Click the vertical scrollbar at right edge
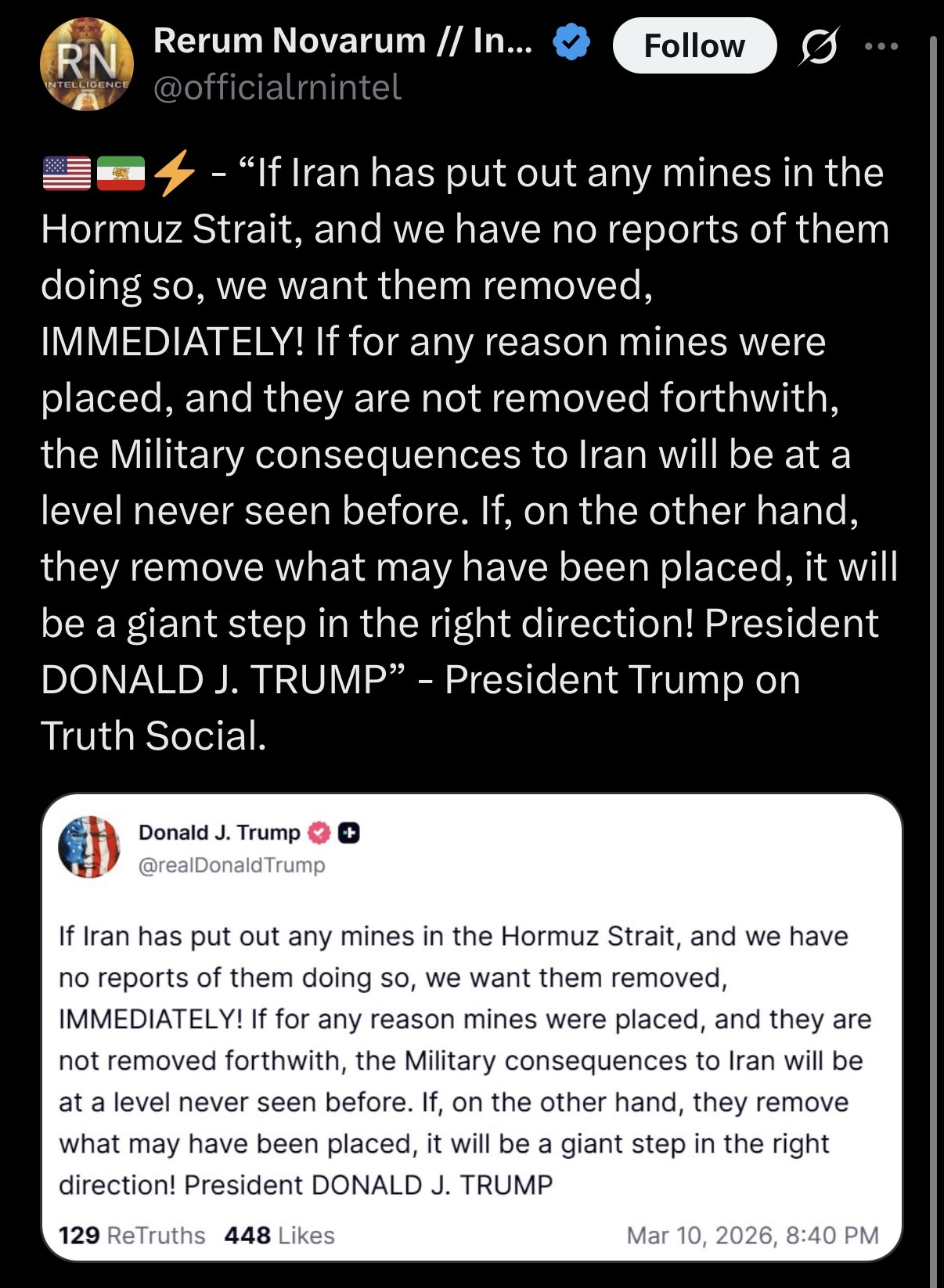 [933, 657]
